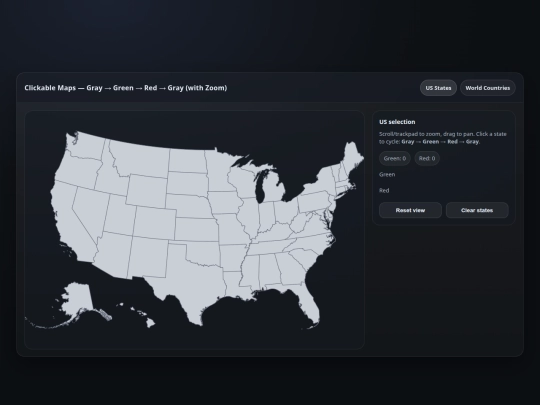Viewport: 540px width, 405px height.
Task: Click the US selection heading
Action: click(x=397, y=122)
